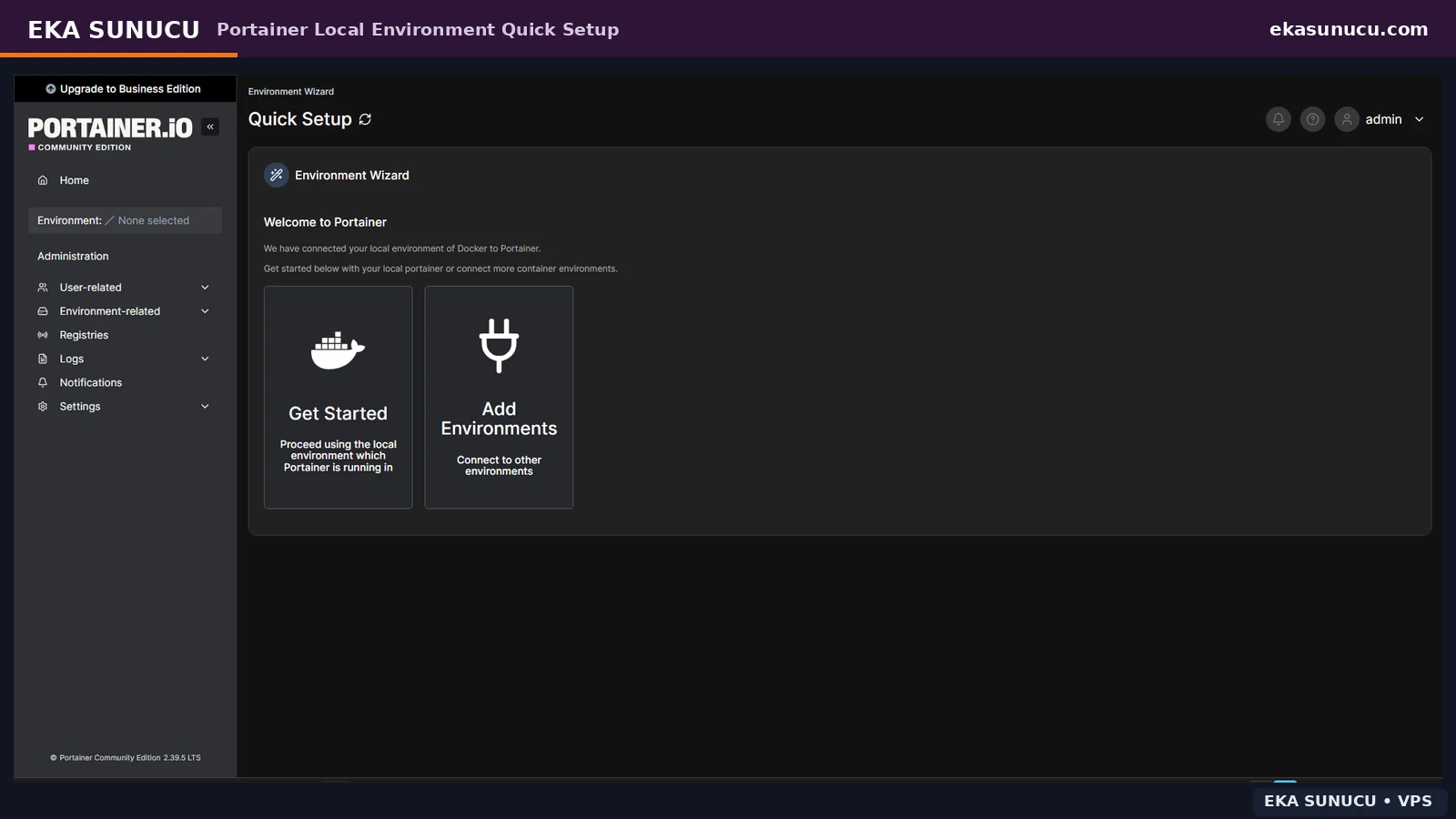
Task: Expand the Logs chevron
Action: [x=205, y=359]
